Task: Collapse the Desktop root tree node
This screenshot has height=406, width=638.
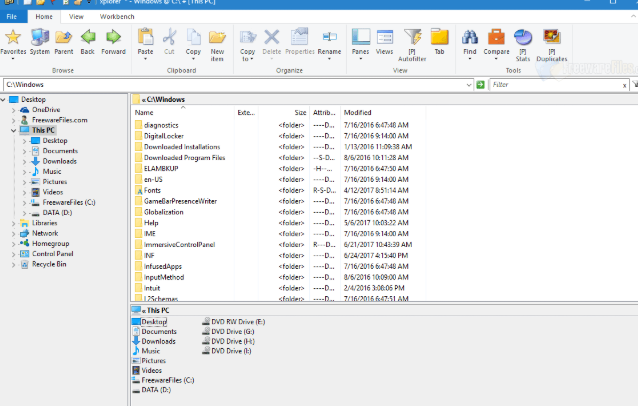Action: click(x=3, y=99)
